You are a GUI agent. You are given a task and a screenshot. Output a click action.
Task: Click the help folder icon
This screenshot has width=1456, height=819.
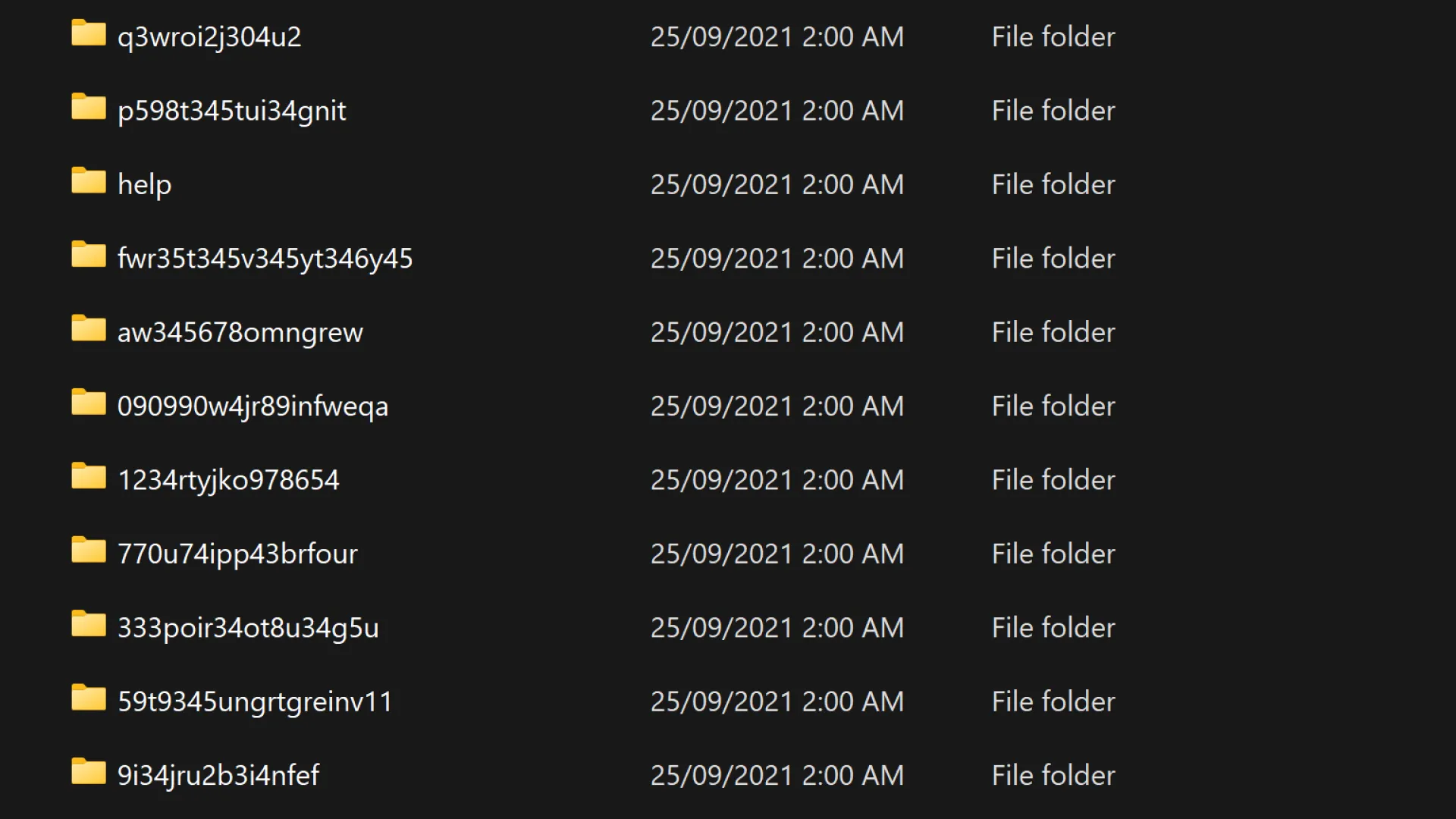(89, 182)
